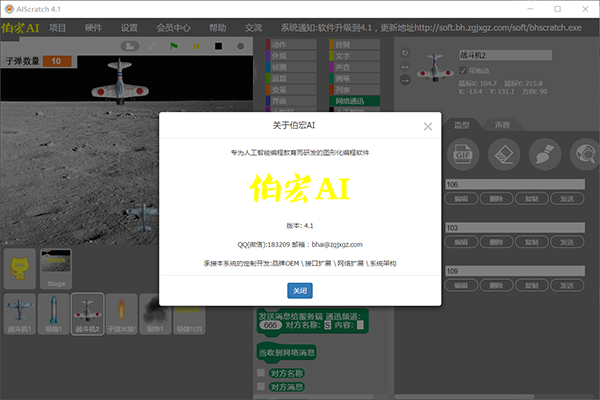Click 编辑 button under costume 106
600x400 pixels.
pyautogui.click(x=461, y=199)
